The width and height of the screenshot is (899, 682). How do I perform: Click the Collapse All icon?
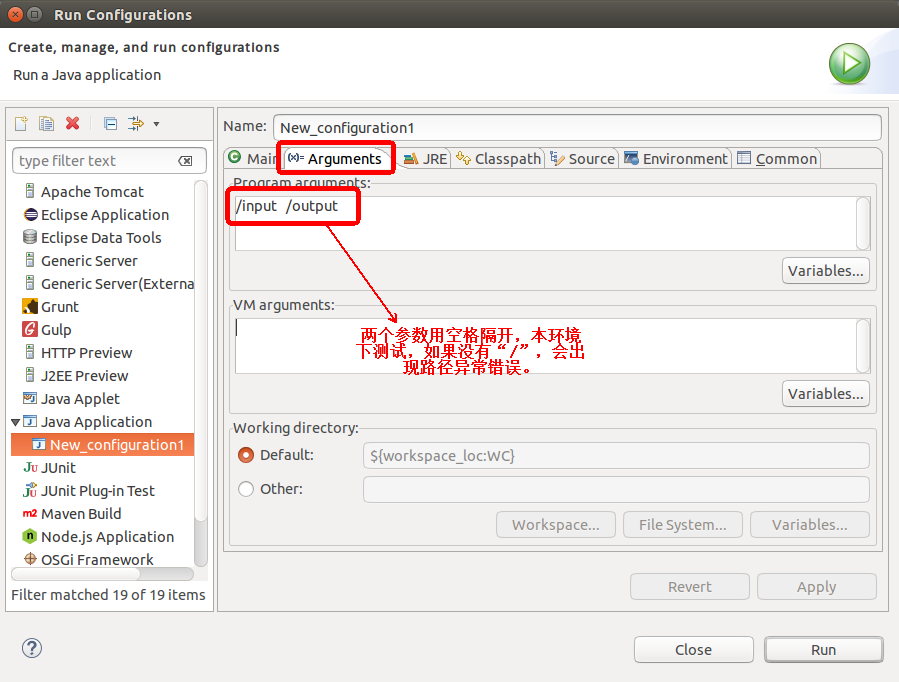coord(110,123)
